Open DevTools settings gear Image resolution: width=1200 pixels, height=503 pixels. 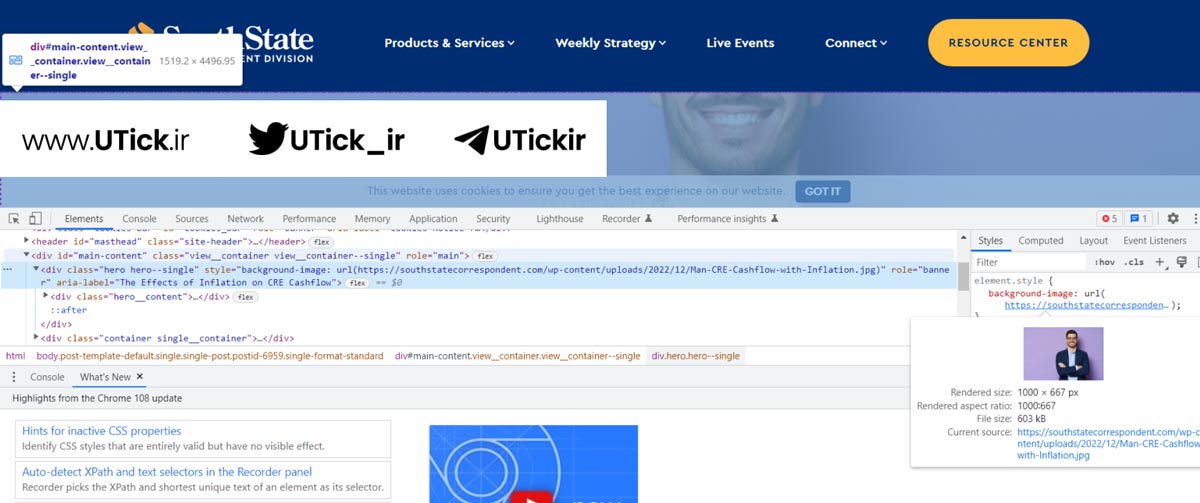coord(1172,218)
